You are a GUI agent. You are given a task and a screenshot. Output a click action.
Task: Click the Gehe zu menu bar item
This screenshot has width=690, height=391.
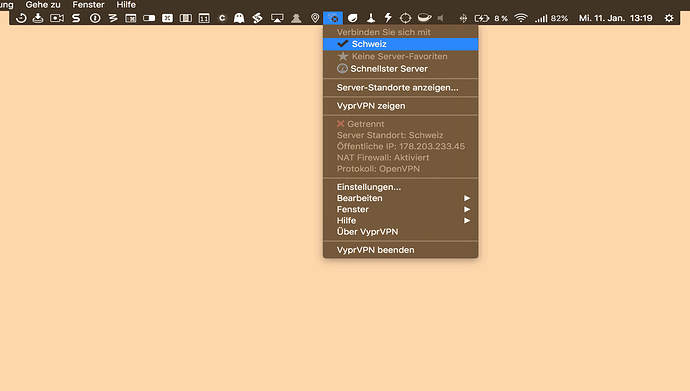click(43, 5)
